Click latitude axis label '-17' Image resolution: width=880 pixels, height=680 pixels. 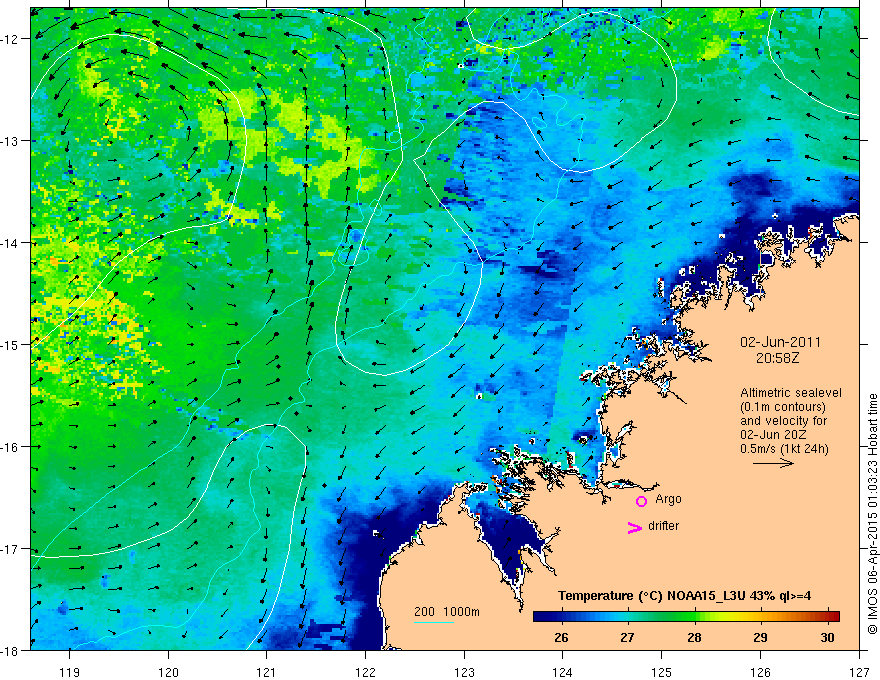(10, 549)
